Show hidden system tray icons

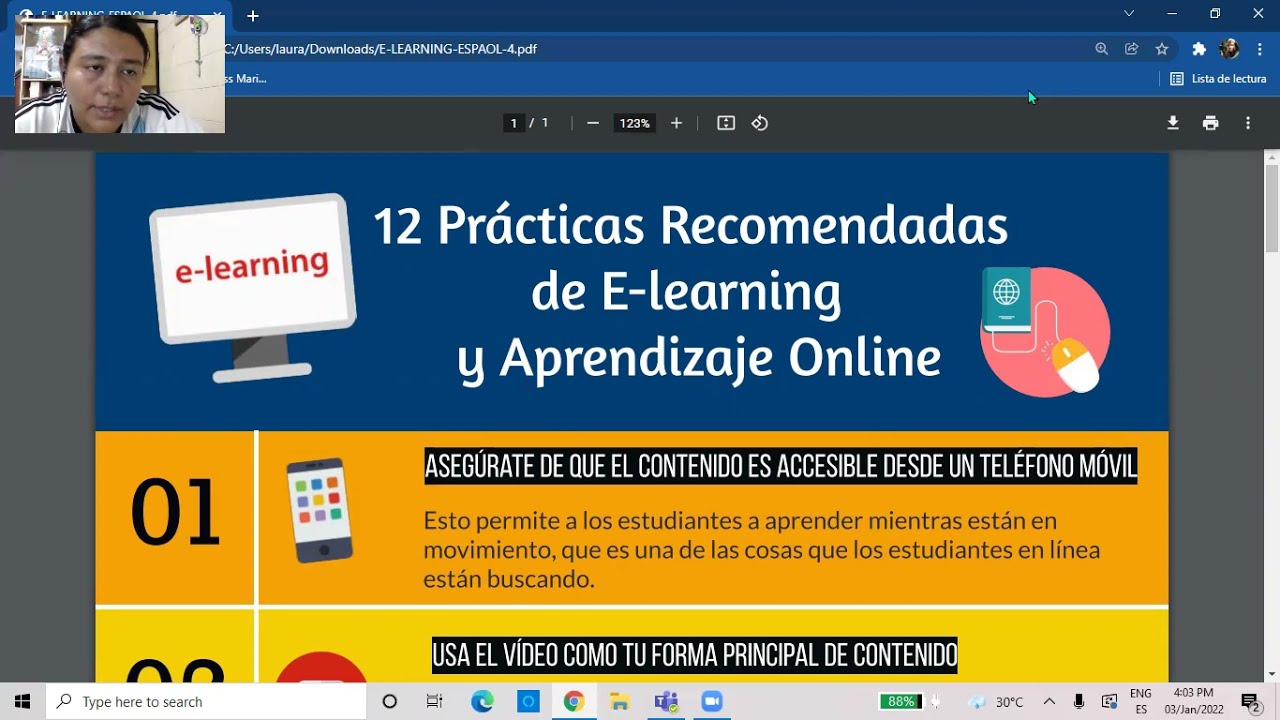point(1049,701)
